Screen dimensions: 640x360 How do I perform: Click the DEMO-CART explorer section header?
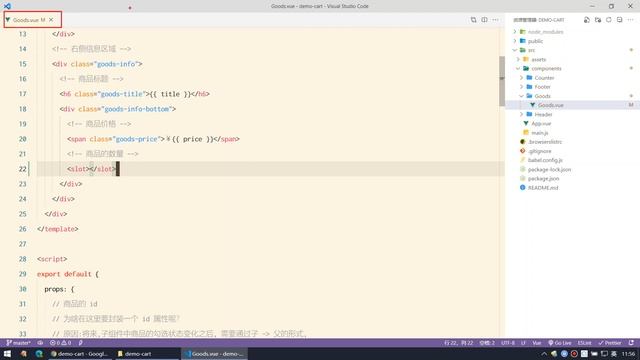pos(539,20)
